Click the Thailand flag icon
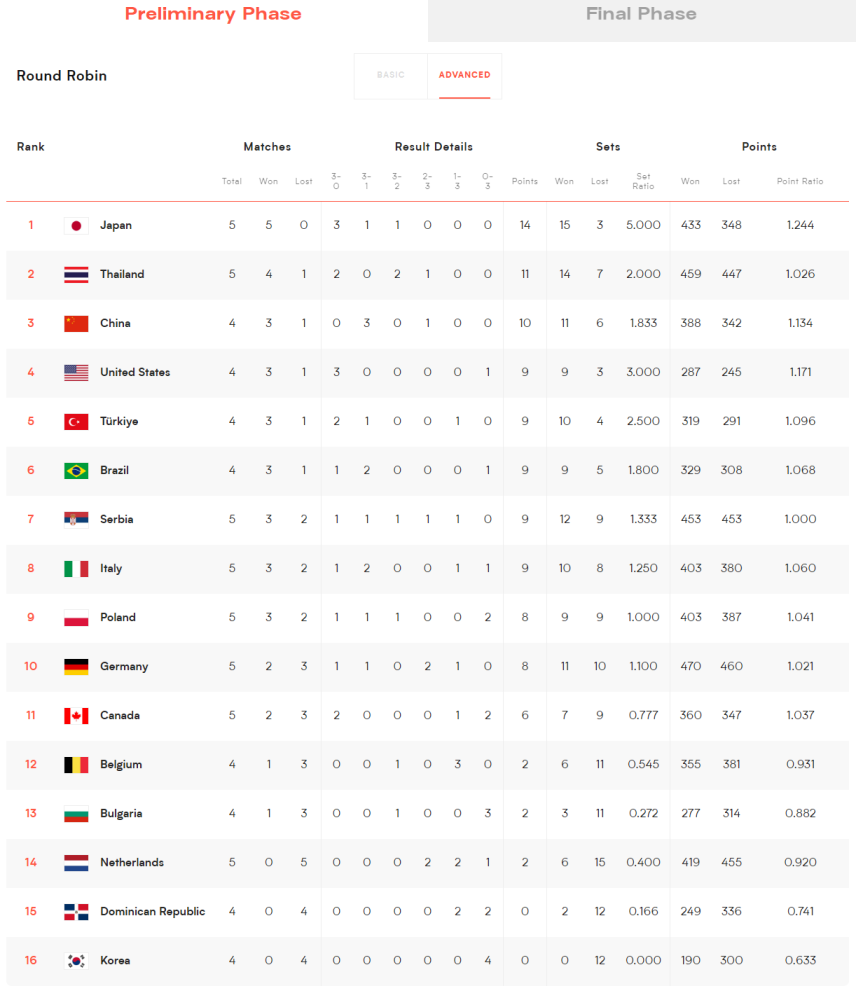856x1000 pixels. (x=76, y=274)
